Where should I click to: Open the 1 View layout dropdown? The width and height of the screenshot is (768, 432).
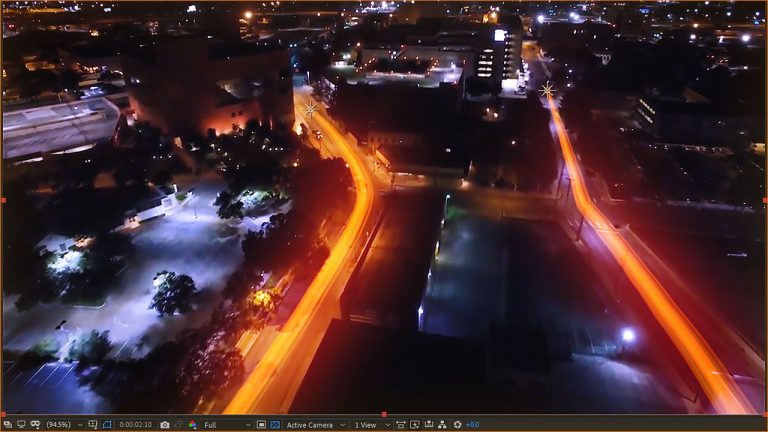tap(372, 425)
